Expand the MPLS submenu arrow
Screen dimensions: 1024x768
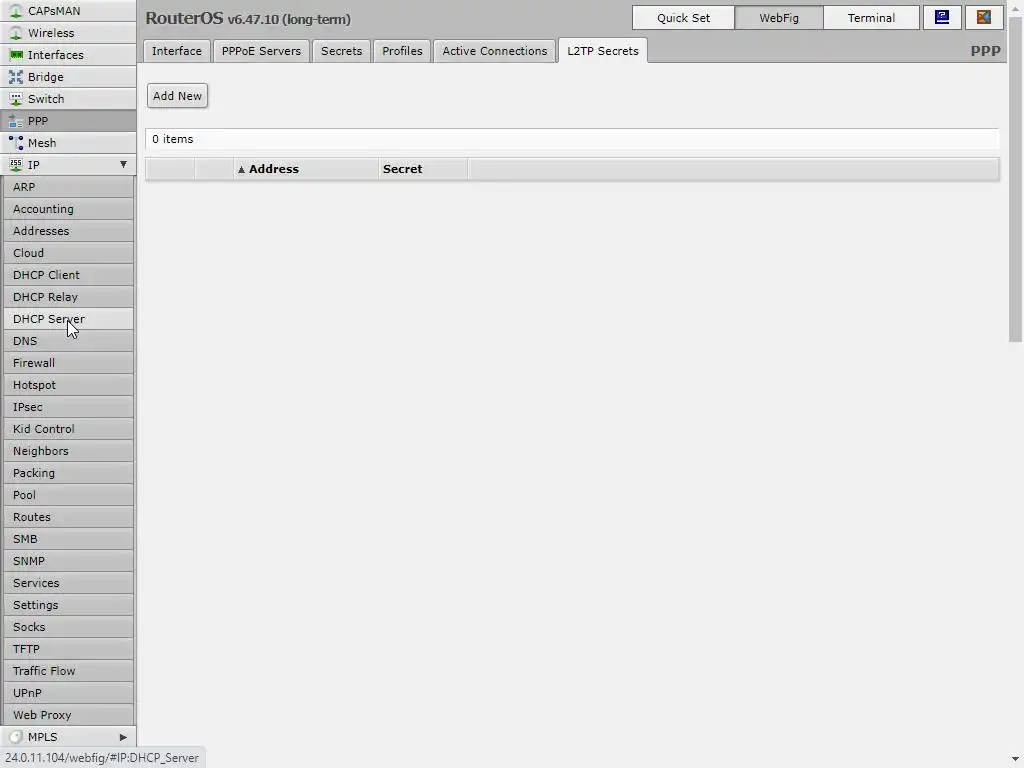[123, 737]
